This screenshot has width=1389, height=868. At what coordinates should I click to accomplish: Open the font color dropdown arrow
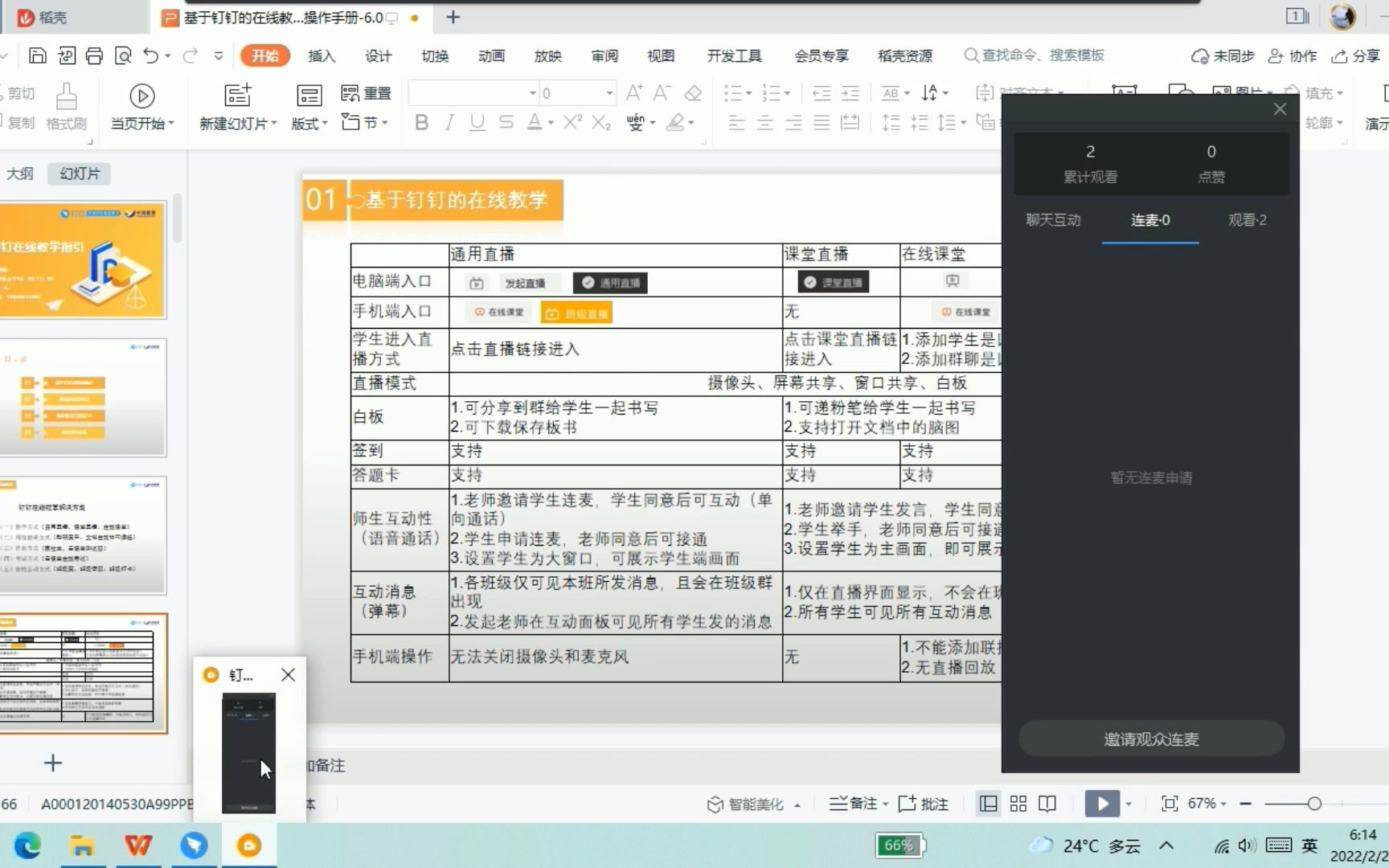click(x=551, y=123)
